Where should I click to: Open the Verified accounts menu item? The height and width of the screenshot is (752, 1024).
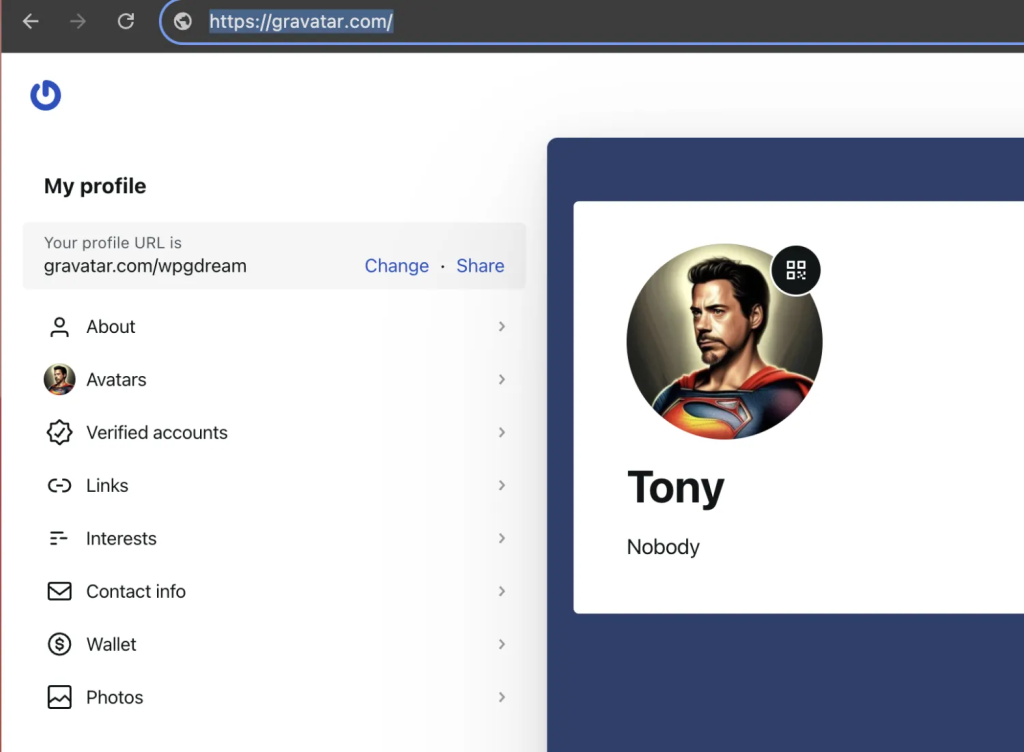[274, 432]
